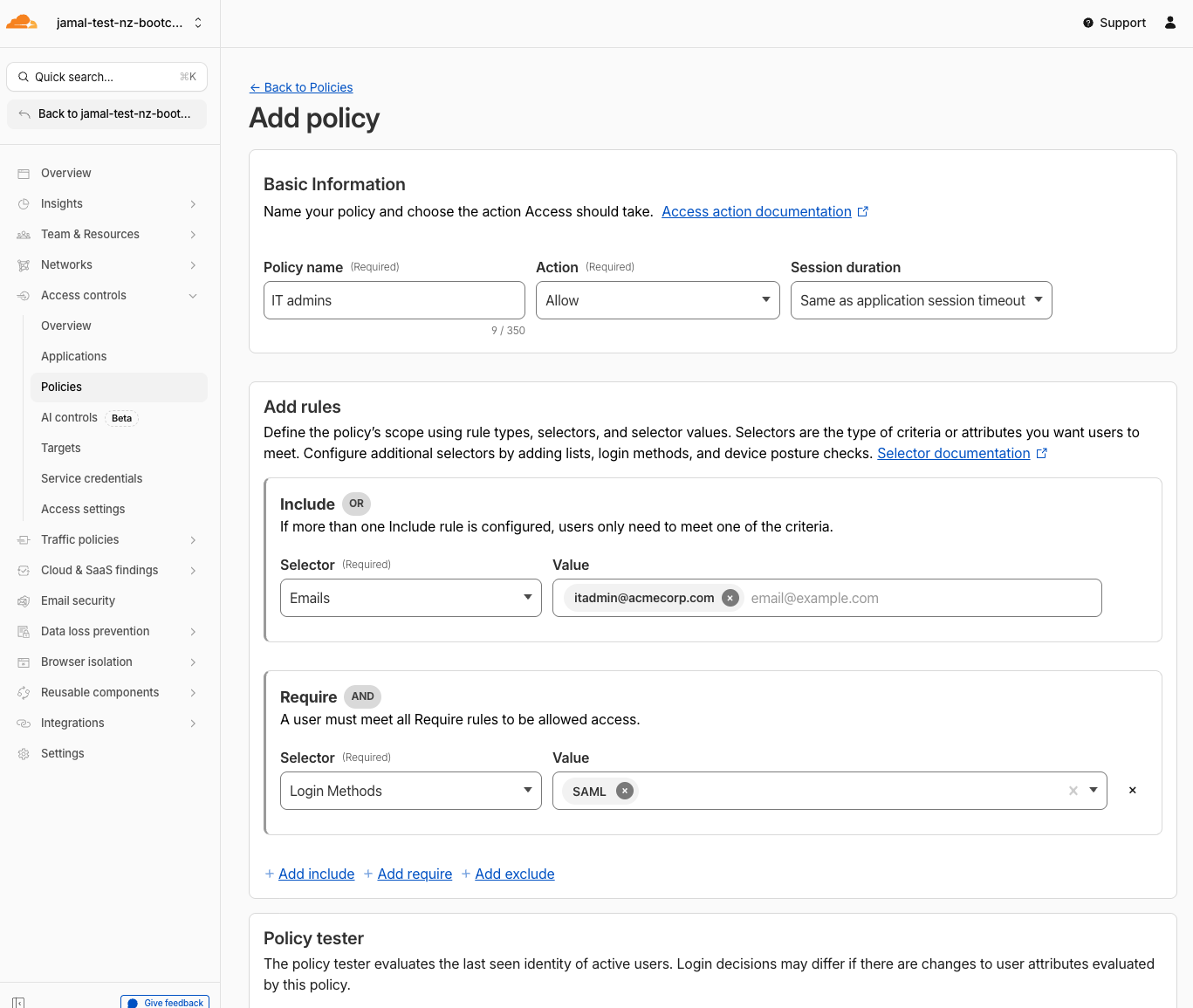The height and width of the screenshot is (1008, 1193).
Task: Open the Applications submenu item
Action: click(x=119, y=356)
